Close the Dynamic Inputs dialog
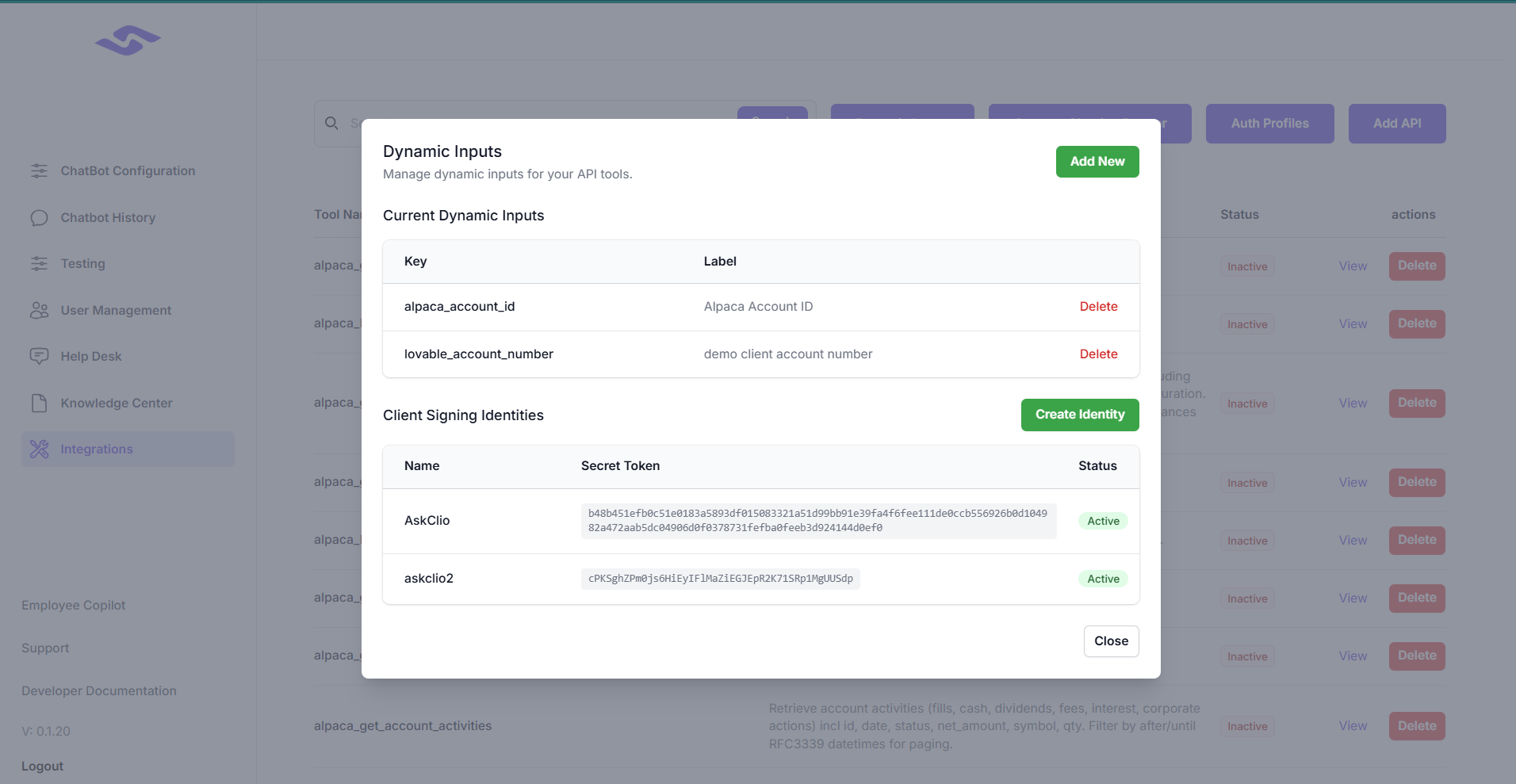Viewport: 1516px width, 784px height. [x=1111, y=641]
